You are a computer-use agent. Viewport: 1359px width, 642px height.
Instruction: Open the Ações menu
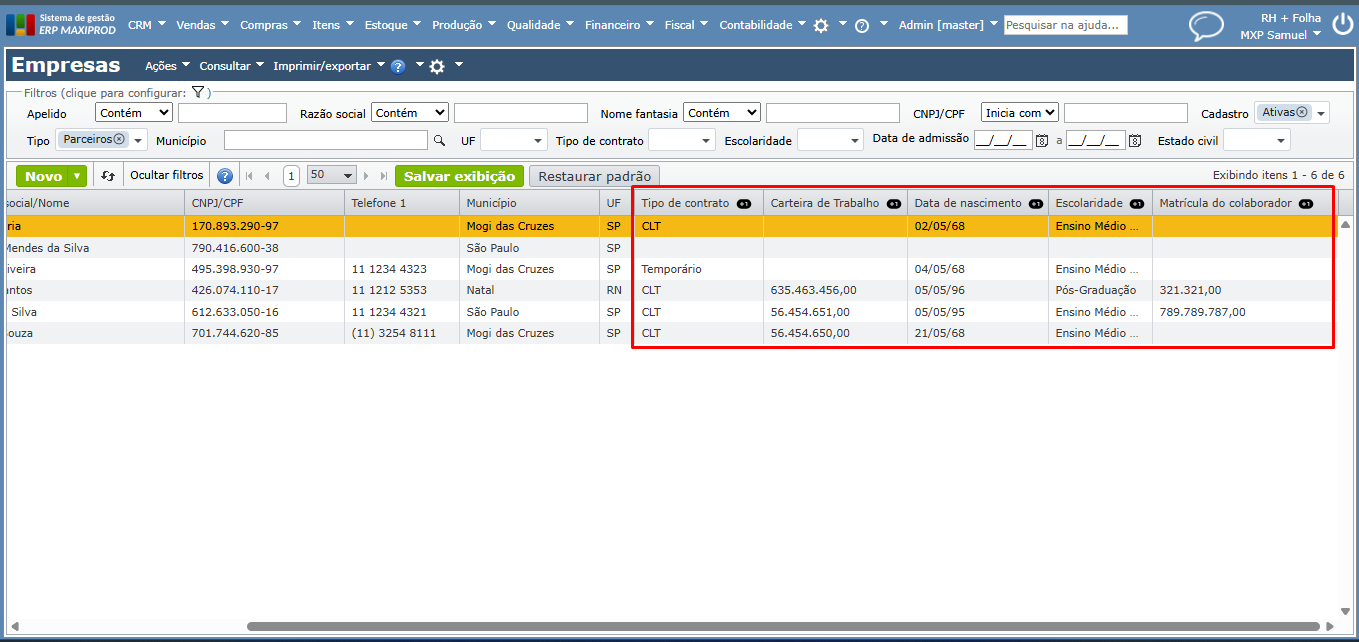167,66
